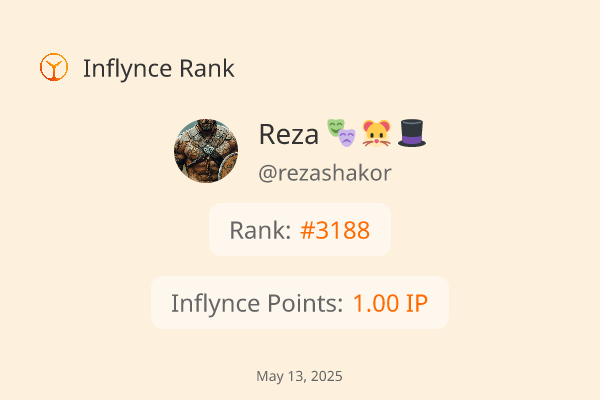Open Reza's round warrior profile avatar
The image size is (600, 400).
tap(206, 151)
